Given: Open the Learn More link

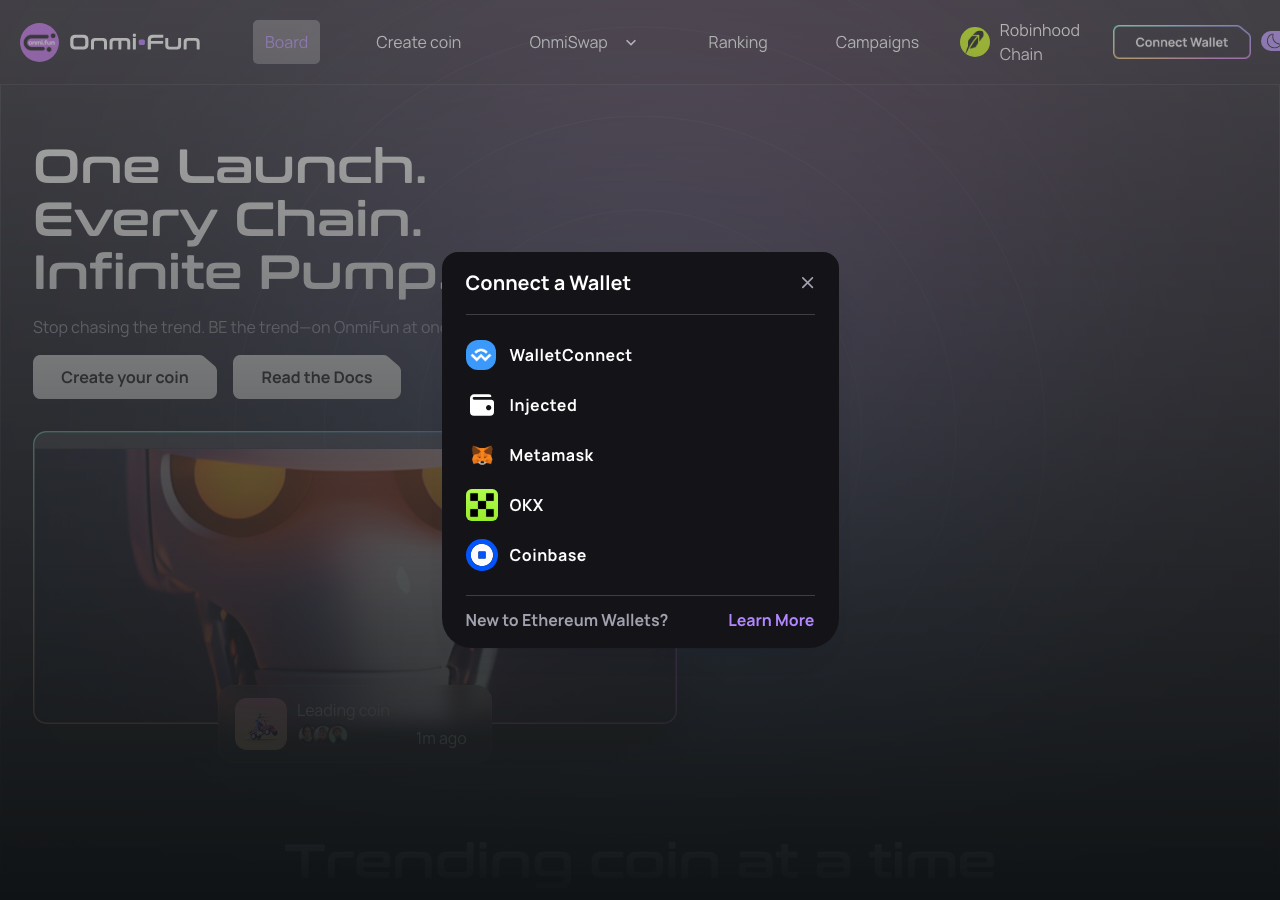Looking at the screenshot, I should pyautogui.click(x=771, y=620).
